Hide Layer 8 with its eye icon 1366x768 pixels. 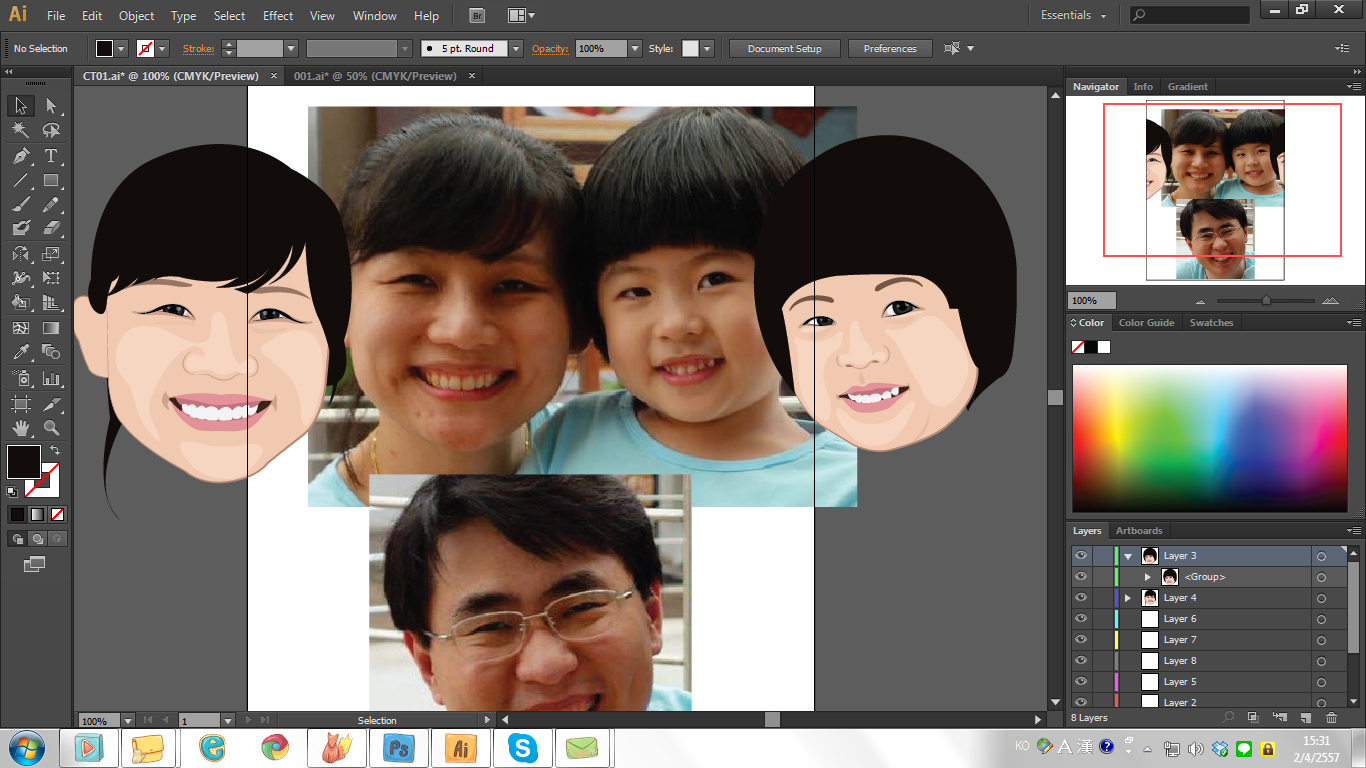pos(1080,661)
